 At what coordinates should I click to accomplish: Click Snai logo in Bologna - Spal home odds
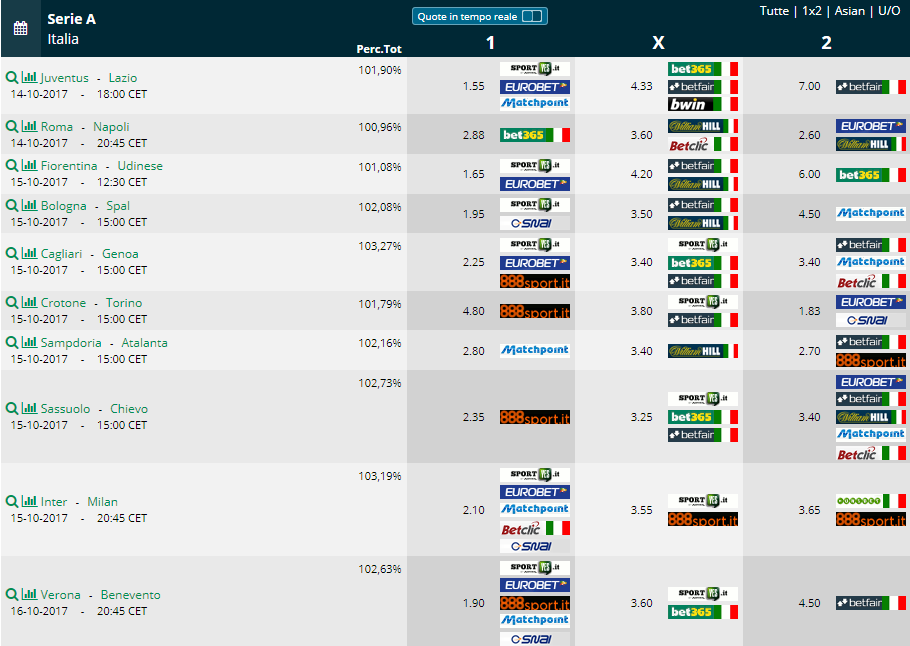tap(535, 223)
